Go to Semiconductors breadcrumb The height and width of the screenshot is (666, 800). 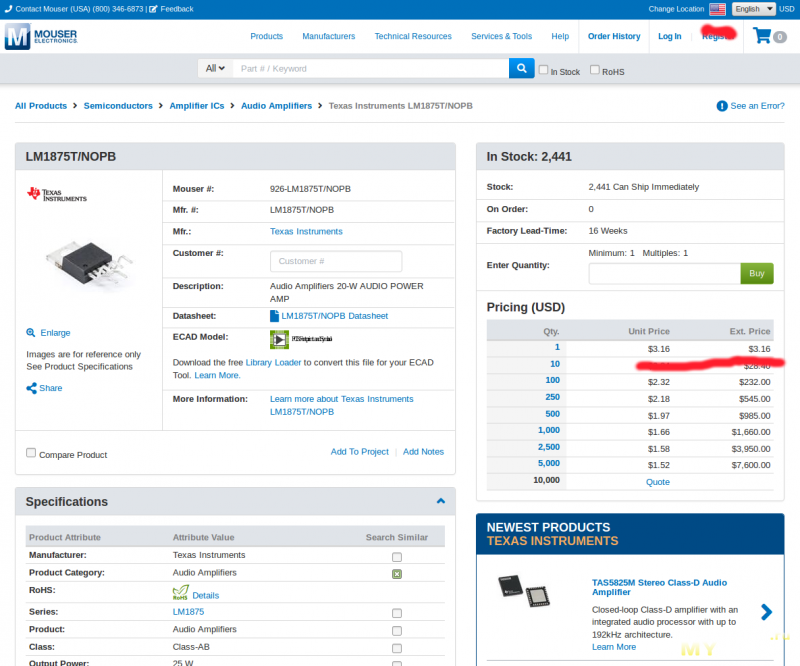[x=118, y=106]
